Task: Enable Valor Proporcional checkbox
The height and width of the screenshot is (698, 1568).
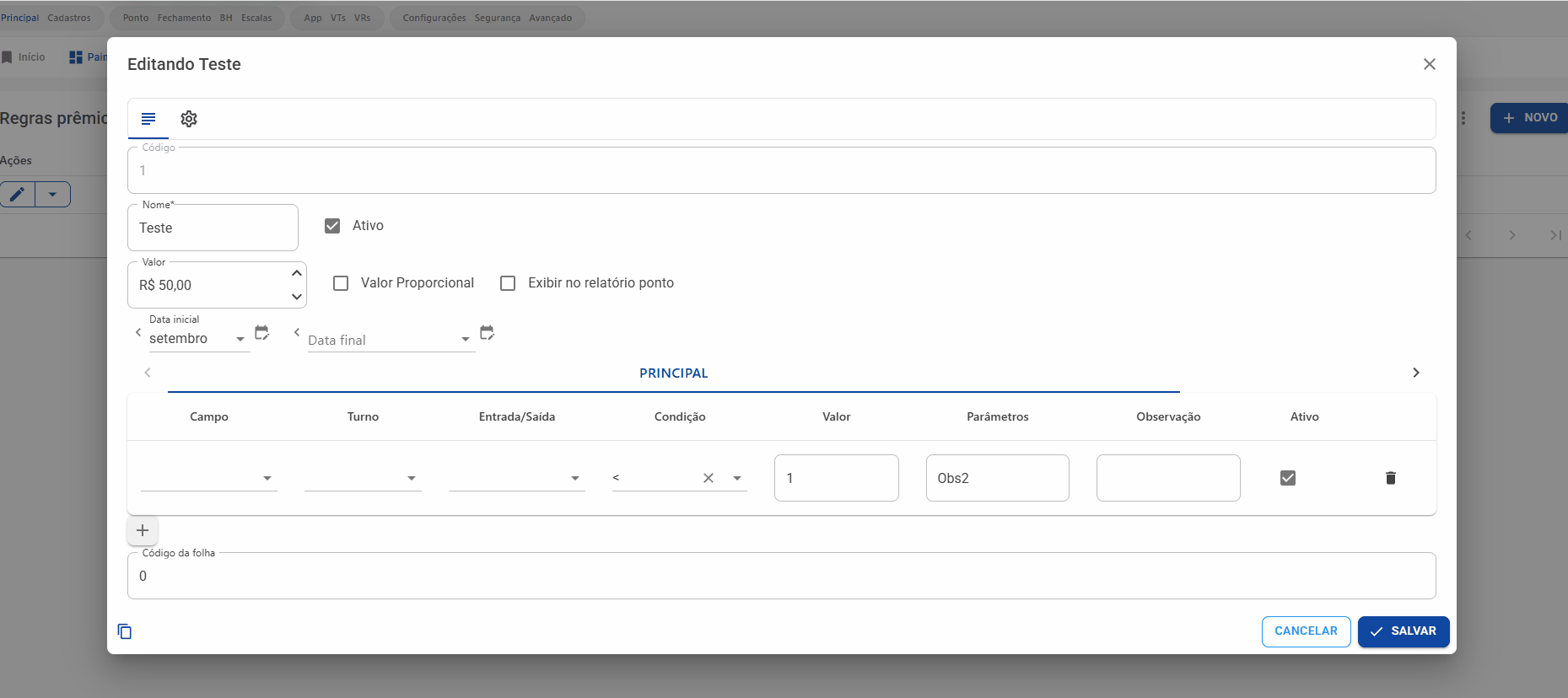Action: [341, 283]
